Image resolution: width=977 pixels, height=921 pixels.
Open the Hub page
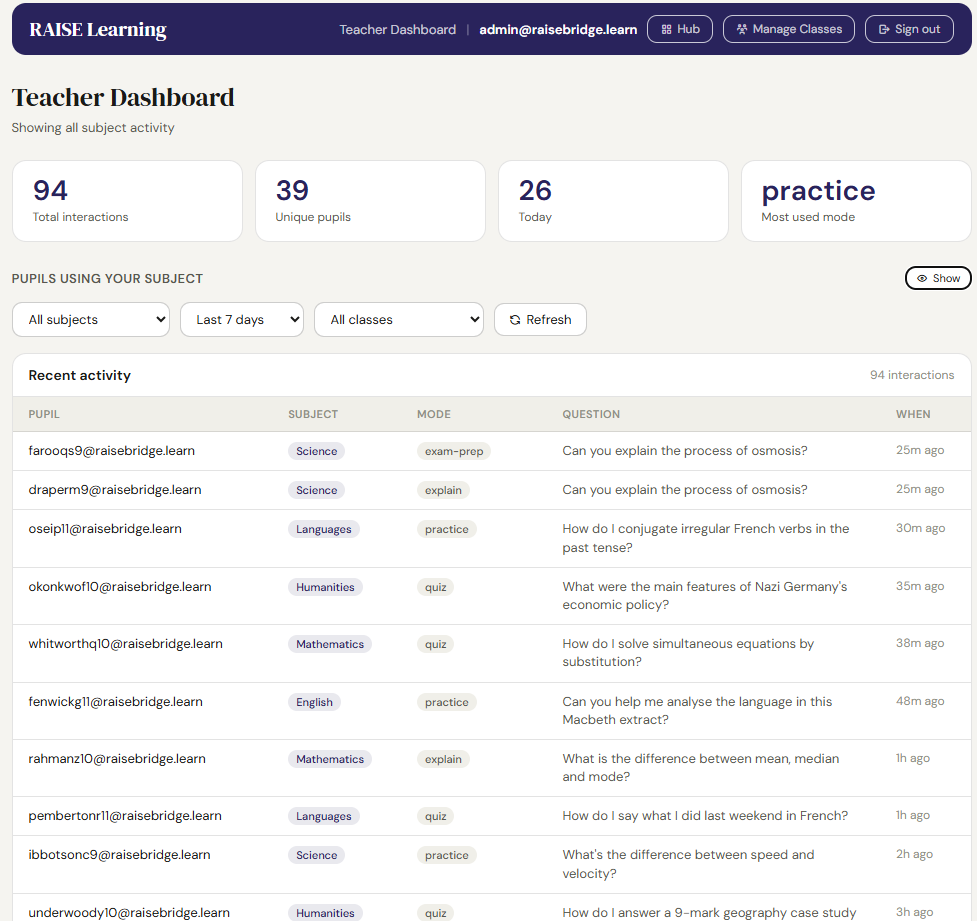pyautogui.click(x=680, y=29)
